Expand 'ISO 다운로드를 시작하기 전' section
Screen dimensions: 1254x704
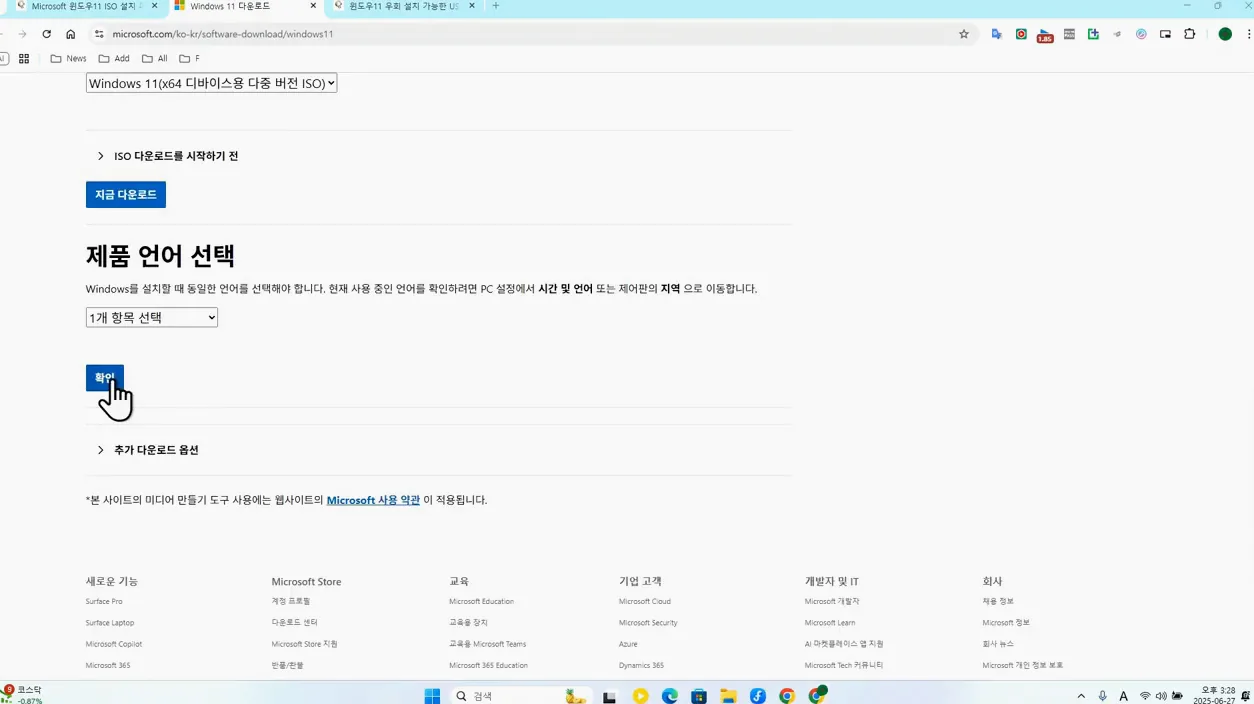pos(168,156)
